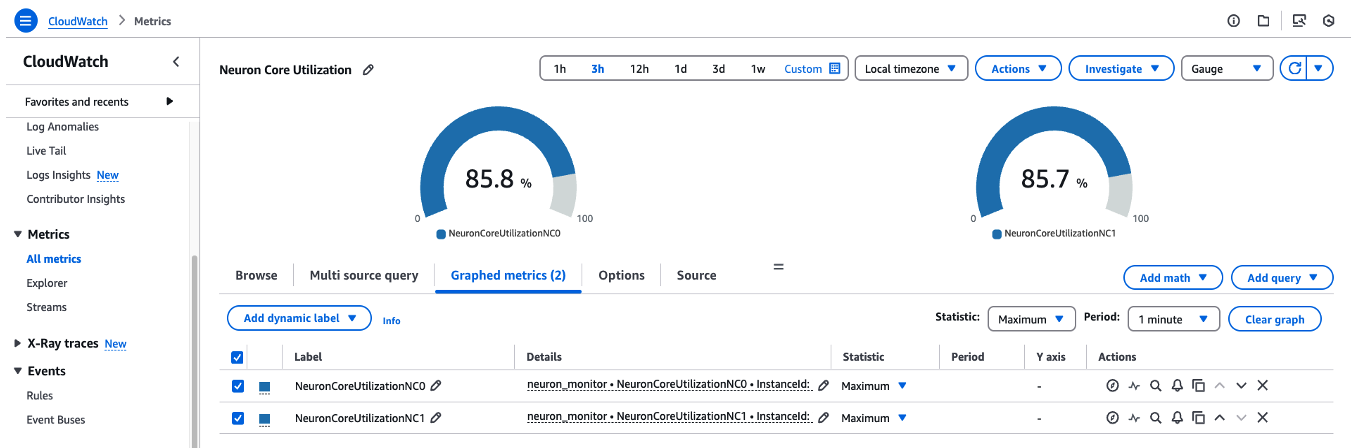Click anomaly detection icon in NC0 row

point(1134,386)
